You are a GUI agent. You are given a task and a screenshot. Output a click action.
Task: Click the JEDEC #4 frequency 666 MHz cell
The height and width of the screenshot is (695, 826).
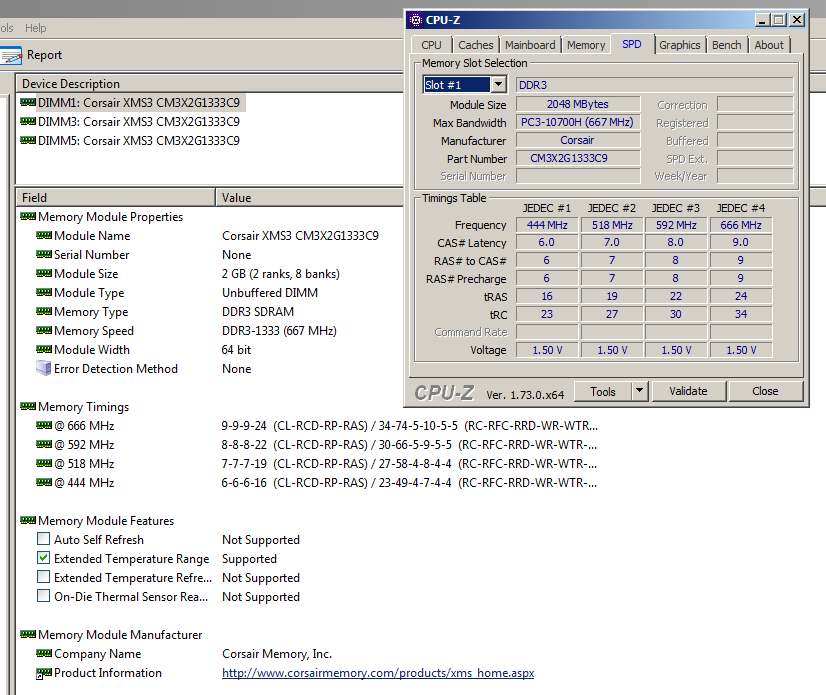[x=741, y=225]
